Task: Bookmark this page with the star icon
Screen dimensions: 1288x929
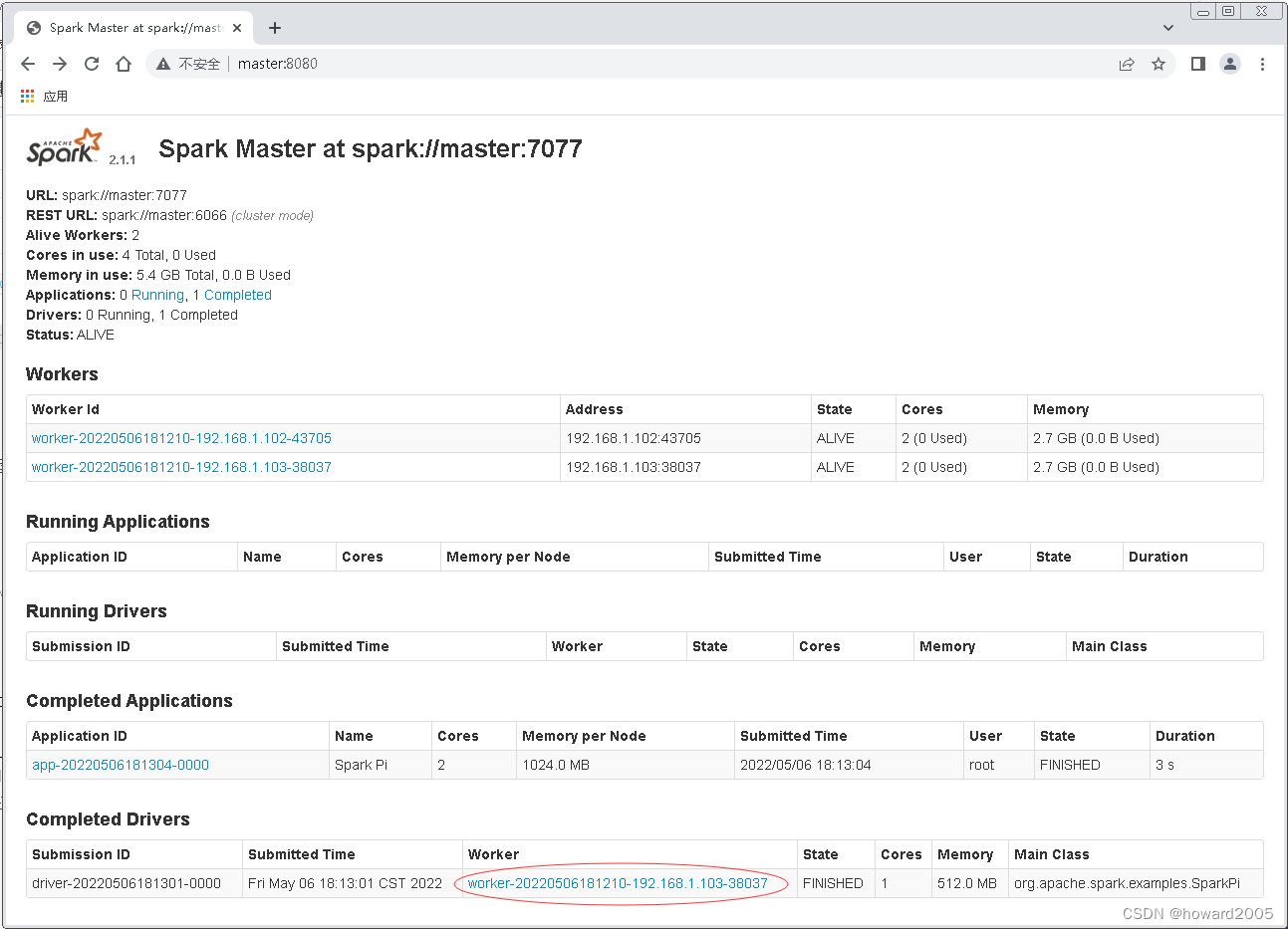Action: (1159, 64)
